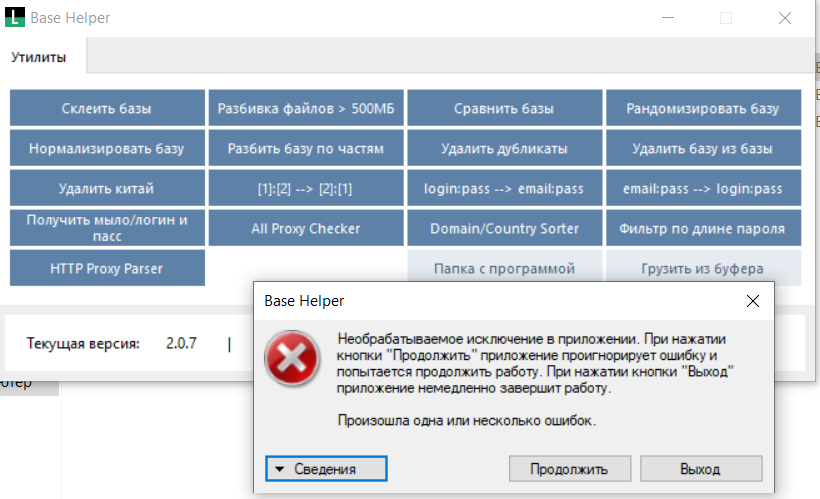Close the Base Helper error dialog
This screenshot has width=820, height=499.
[752, 300]
